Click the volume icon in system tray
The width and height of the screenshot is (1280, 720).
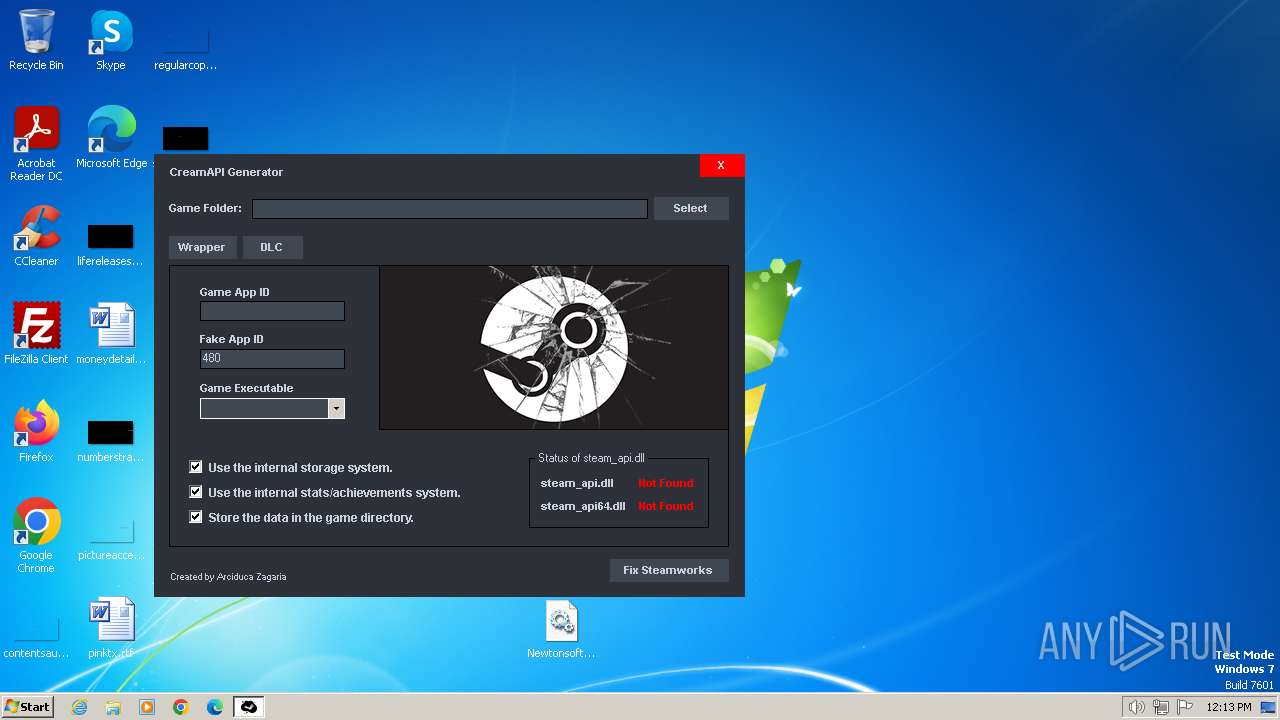point(1136,707)
